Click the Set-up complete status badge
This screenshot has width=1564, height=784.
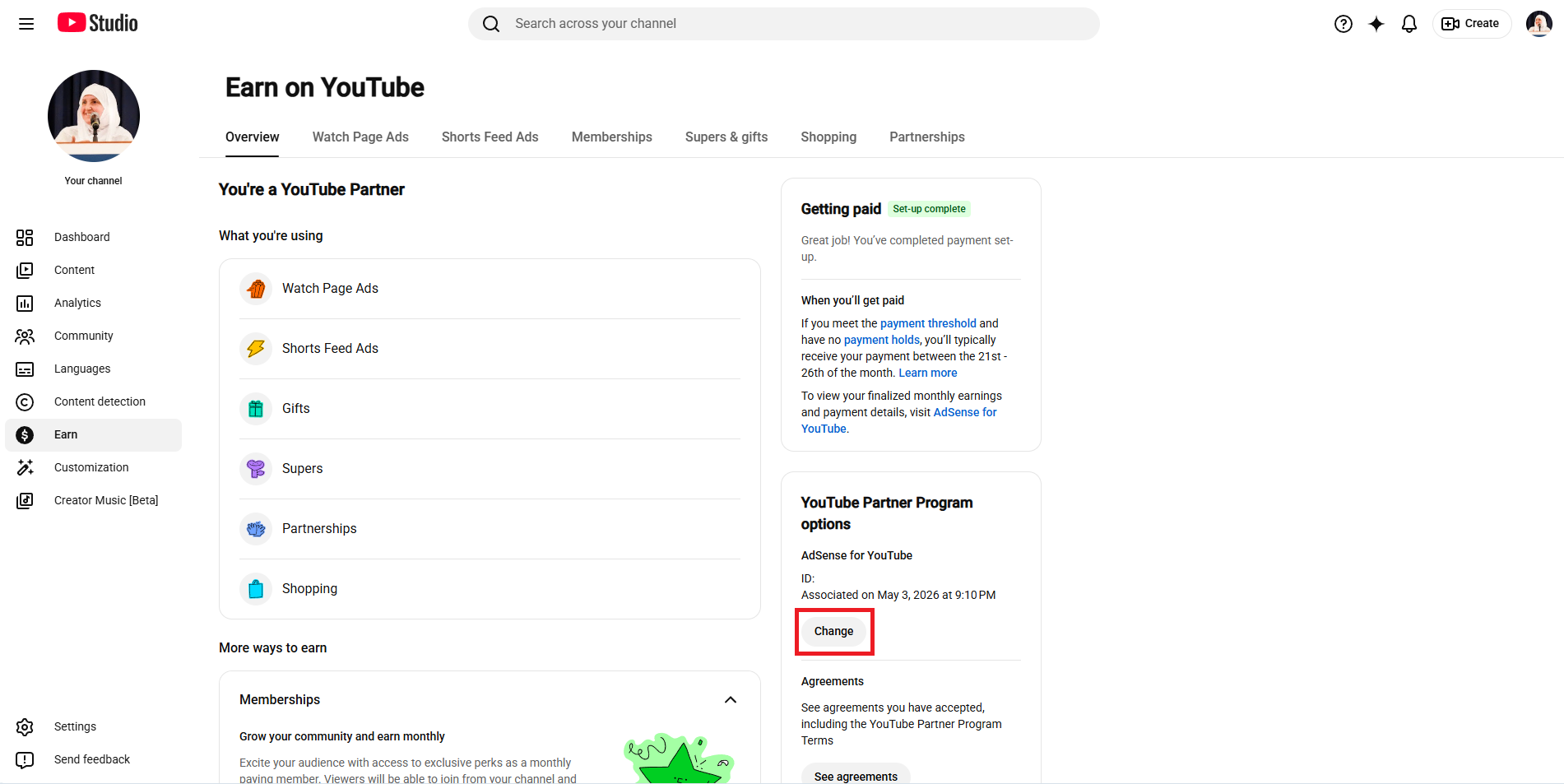click(x=930, y=209)
